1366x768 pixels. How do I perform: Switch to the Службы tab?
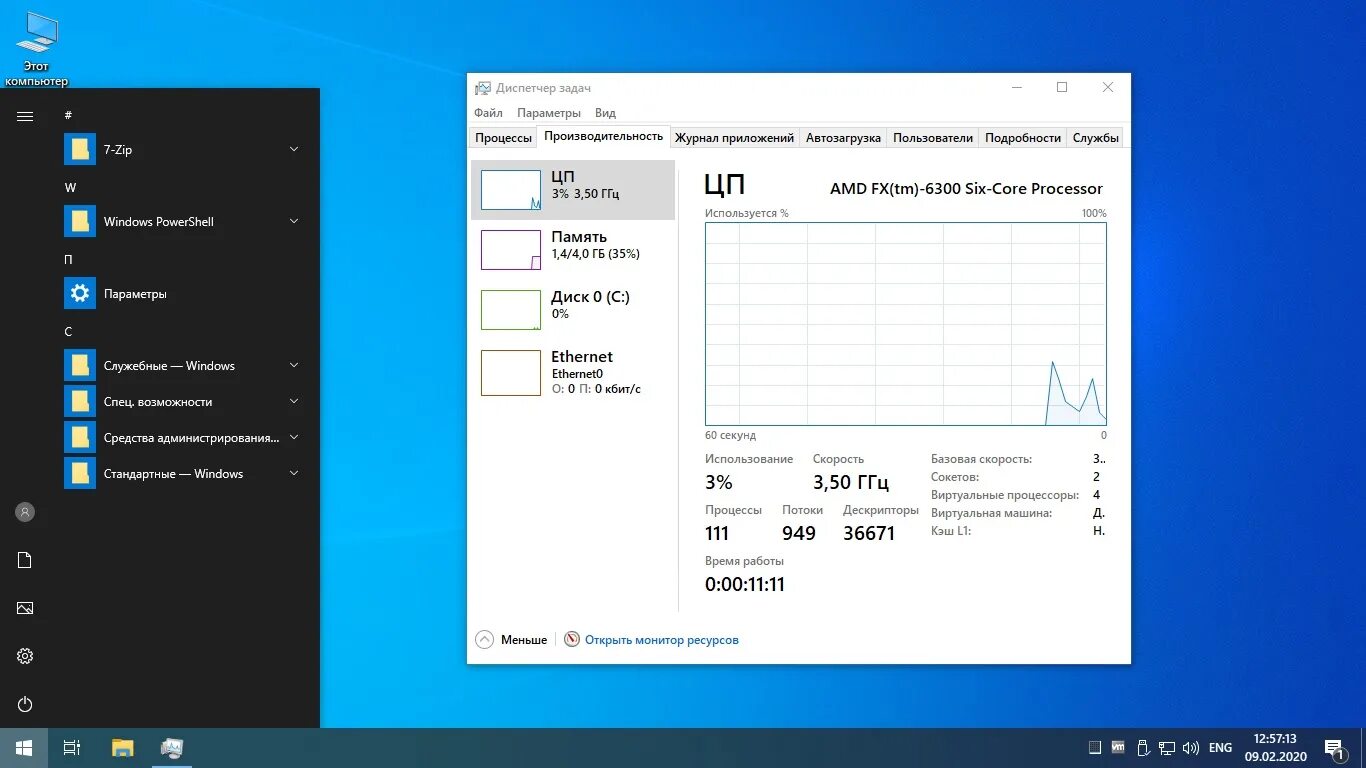(1096, 138)
